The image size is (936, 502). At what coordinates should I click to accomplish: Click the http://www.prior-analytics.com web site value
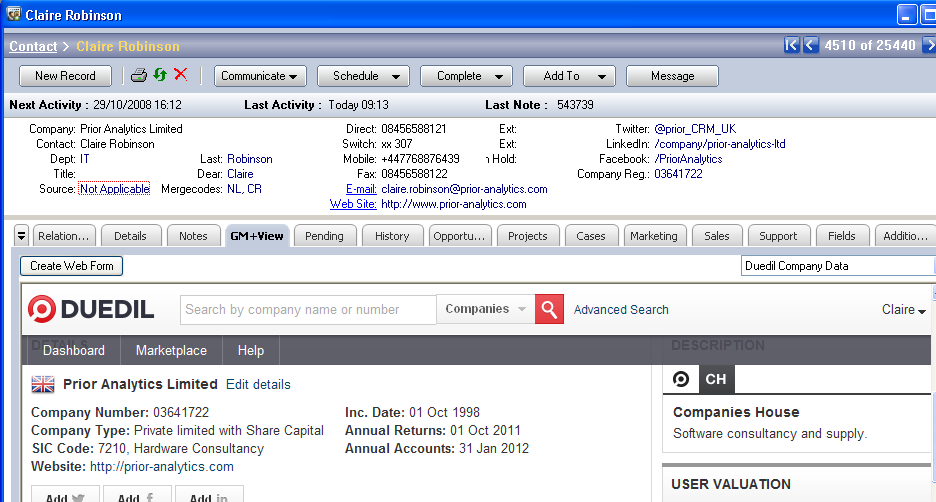point(454,204)
